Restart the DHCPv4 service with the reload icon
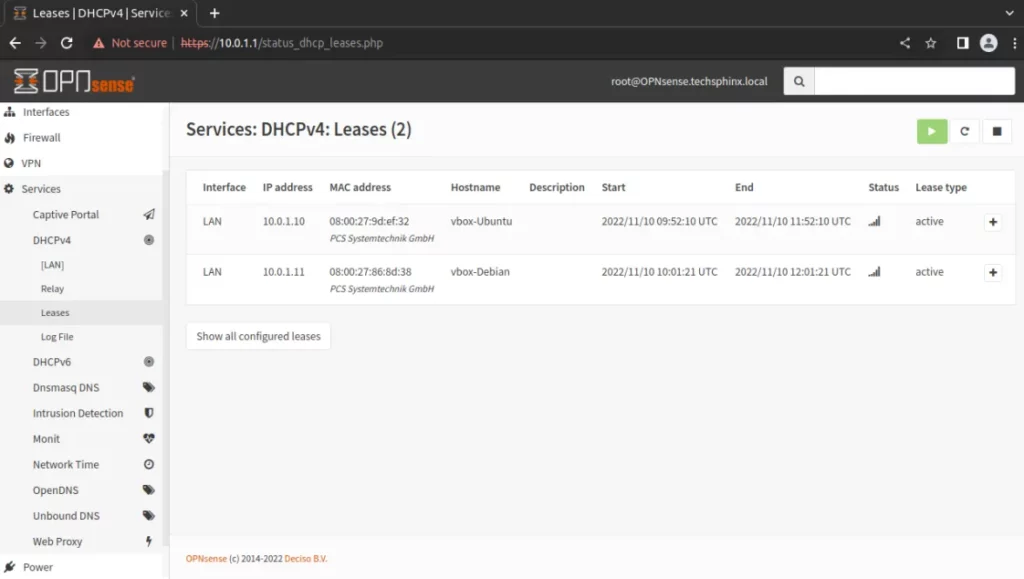The width and height of the screenshot is (1024, 579). point(965,131)
